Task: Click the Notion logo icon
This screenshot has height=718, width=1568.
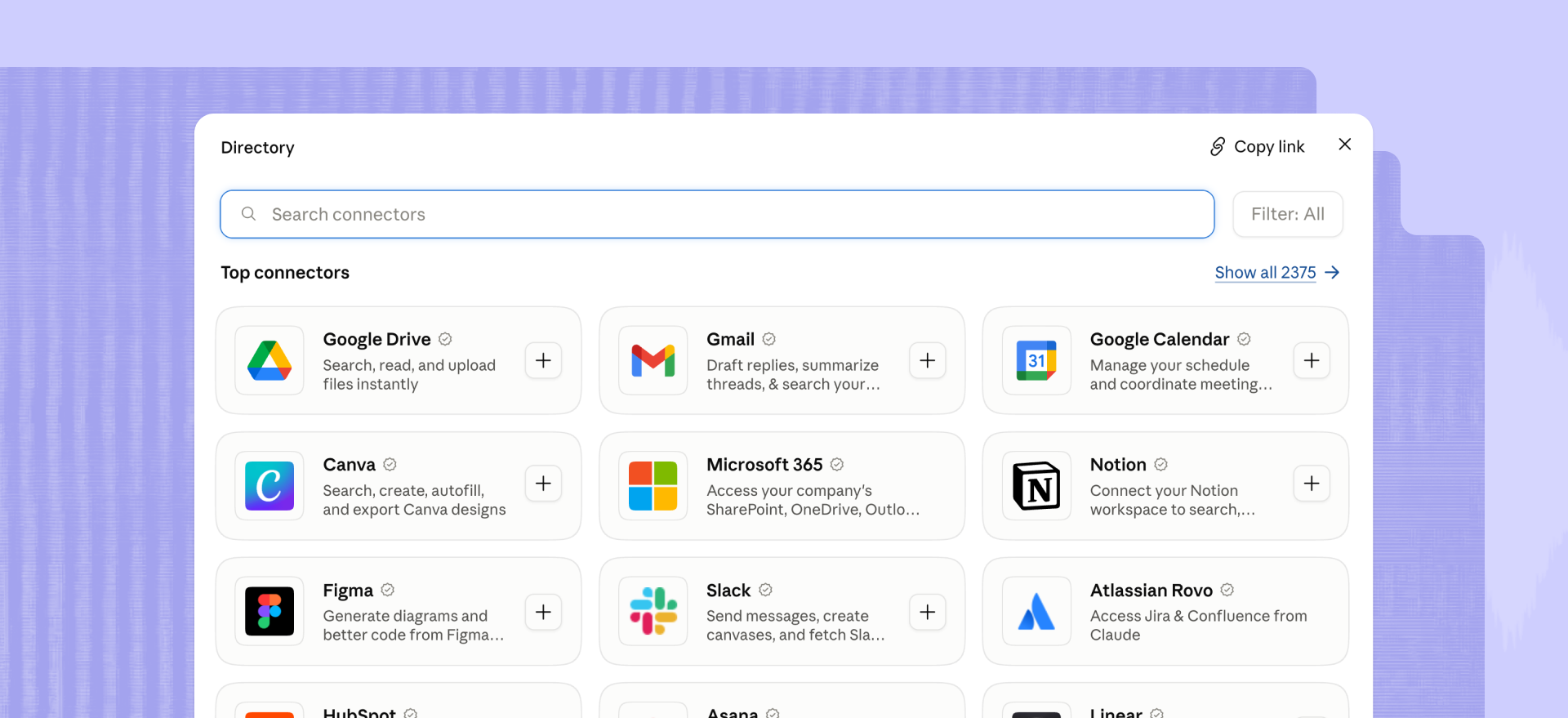Action: (x=1036, y=486)
